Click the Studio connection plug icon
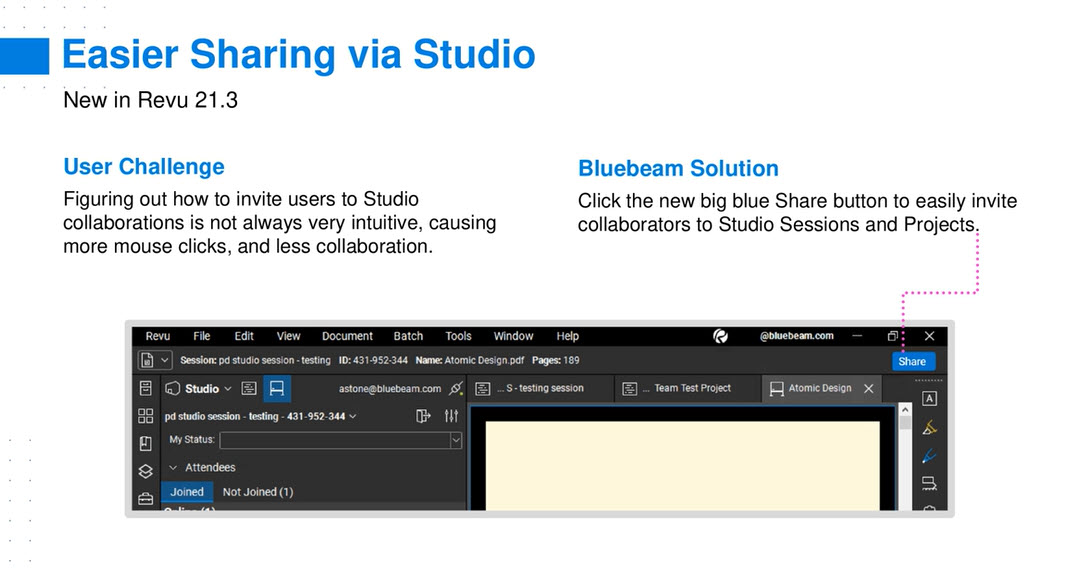The height and width of the screenshot is (570, 1088). click(455, 388)
